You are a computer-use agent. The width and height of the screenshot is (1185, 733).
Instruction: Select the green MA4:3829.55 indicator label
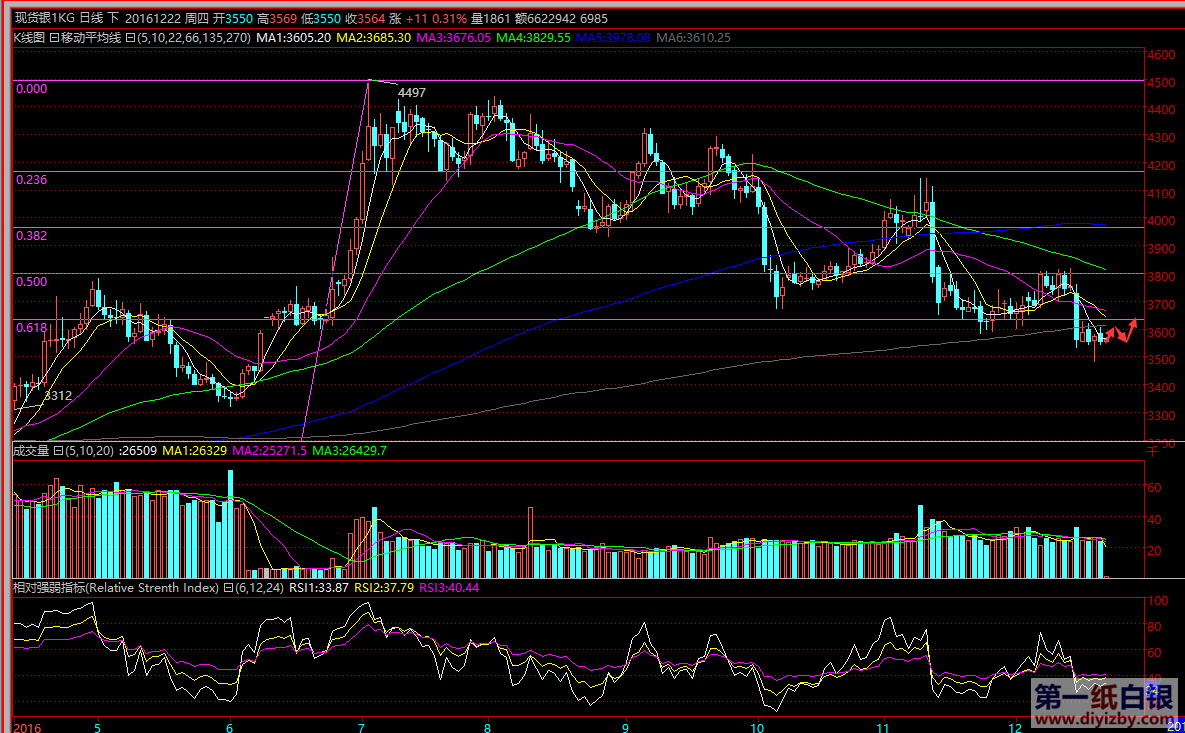click(533, 38)
